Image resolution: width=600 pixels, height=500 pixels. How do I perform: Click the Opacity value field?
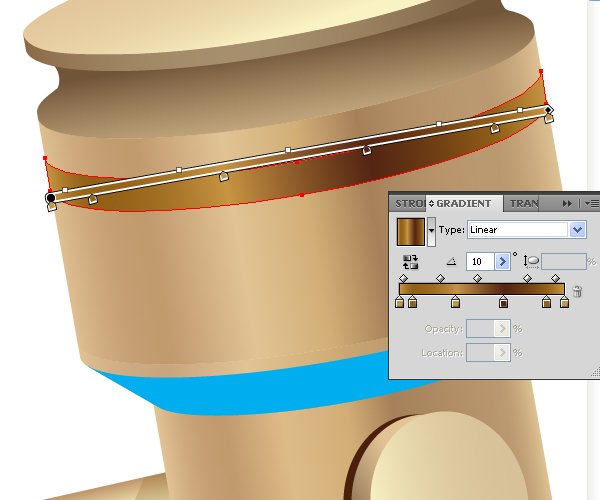tap(480, 329)
